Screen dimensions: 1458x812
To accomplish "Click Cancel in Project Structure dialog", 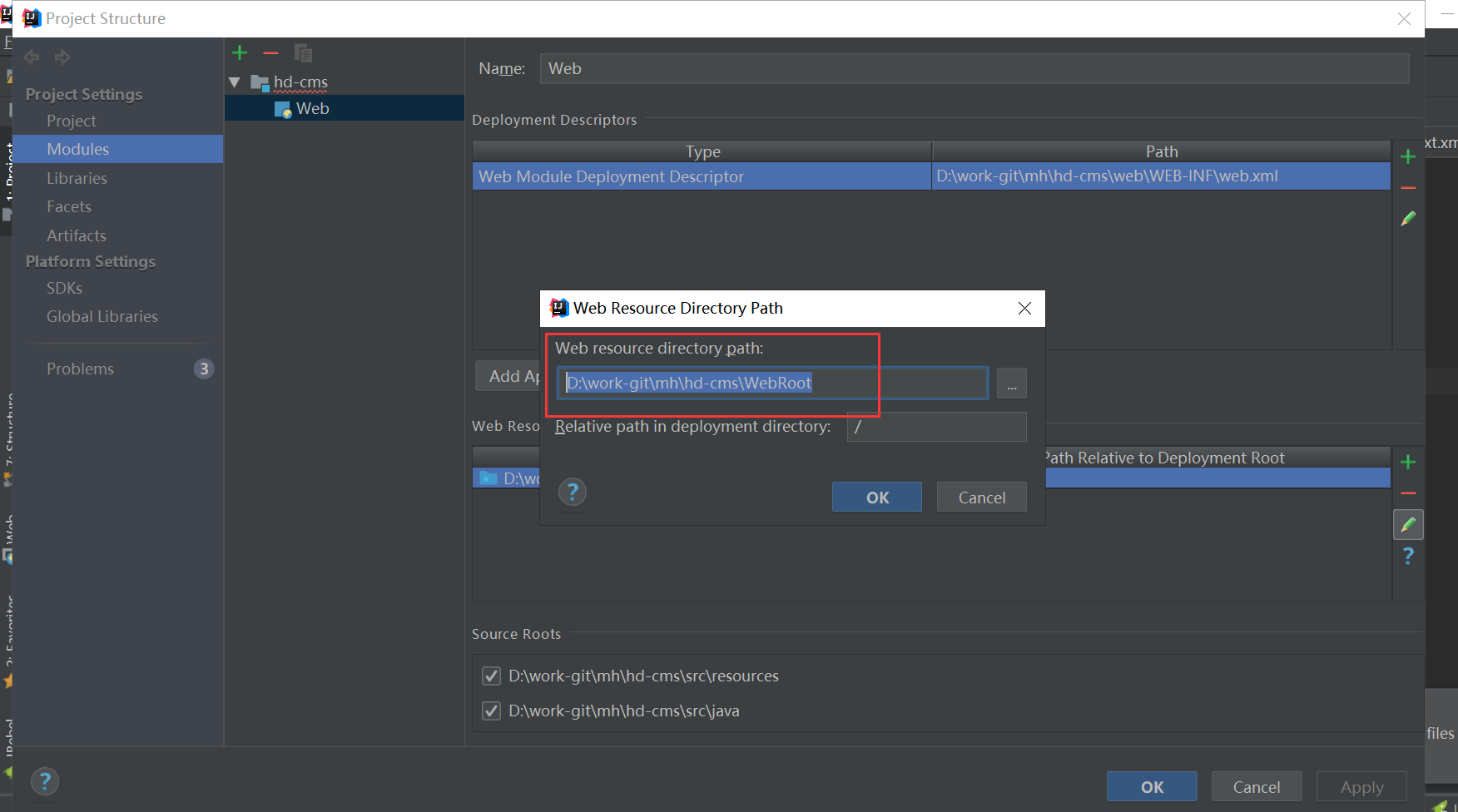I will coord(1257,787).
